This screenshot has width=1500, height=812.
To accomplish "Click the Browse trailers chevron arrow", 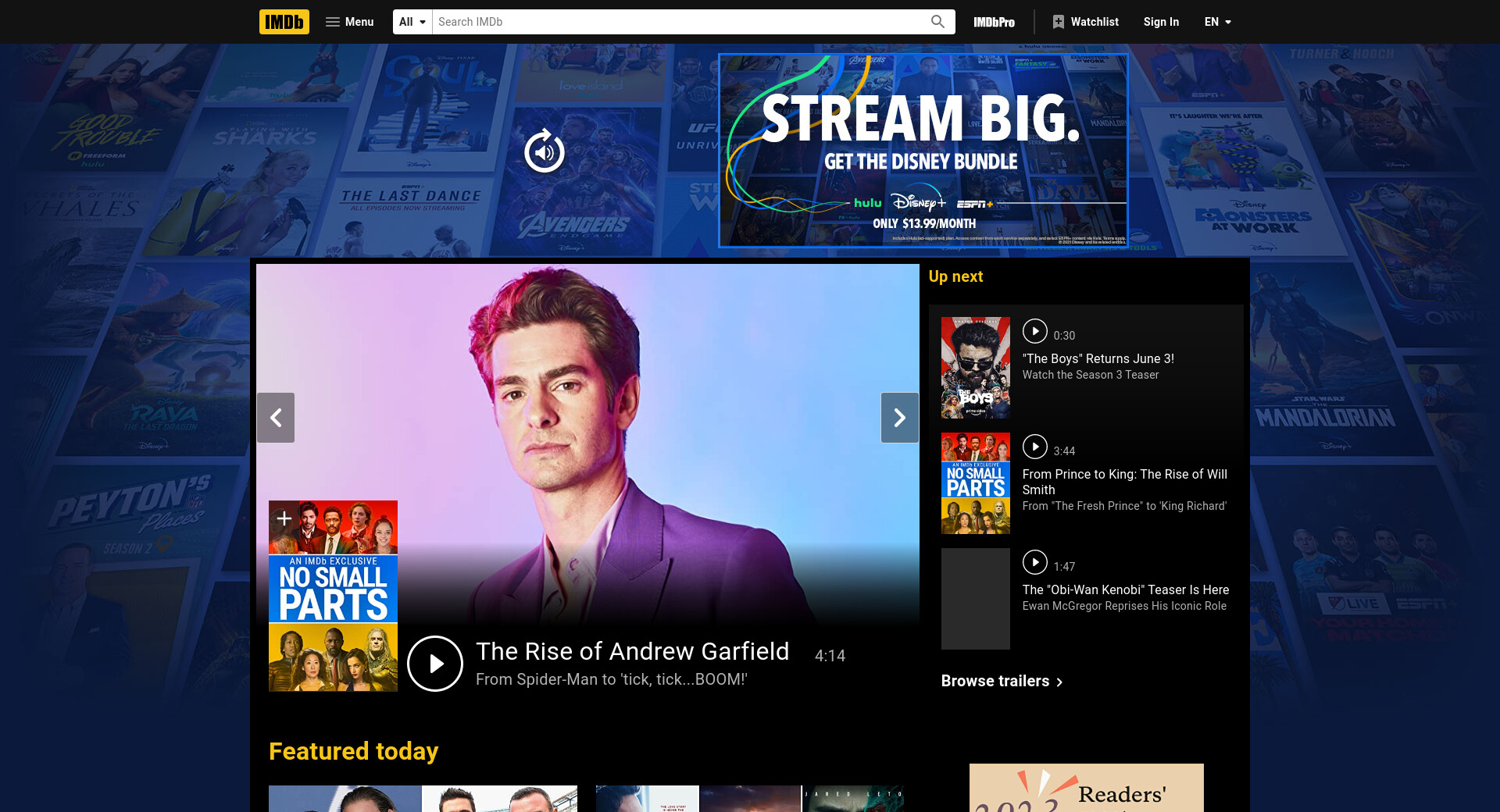I will (x=1059, y=682).
